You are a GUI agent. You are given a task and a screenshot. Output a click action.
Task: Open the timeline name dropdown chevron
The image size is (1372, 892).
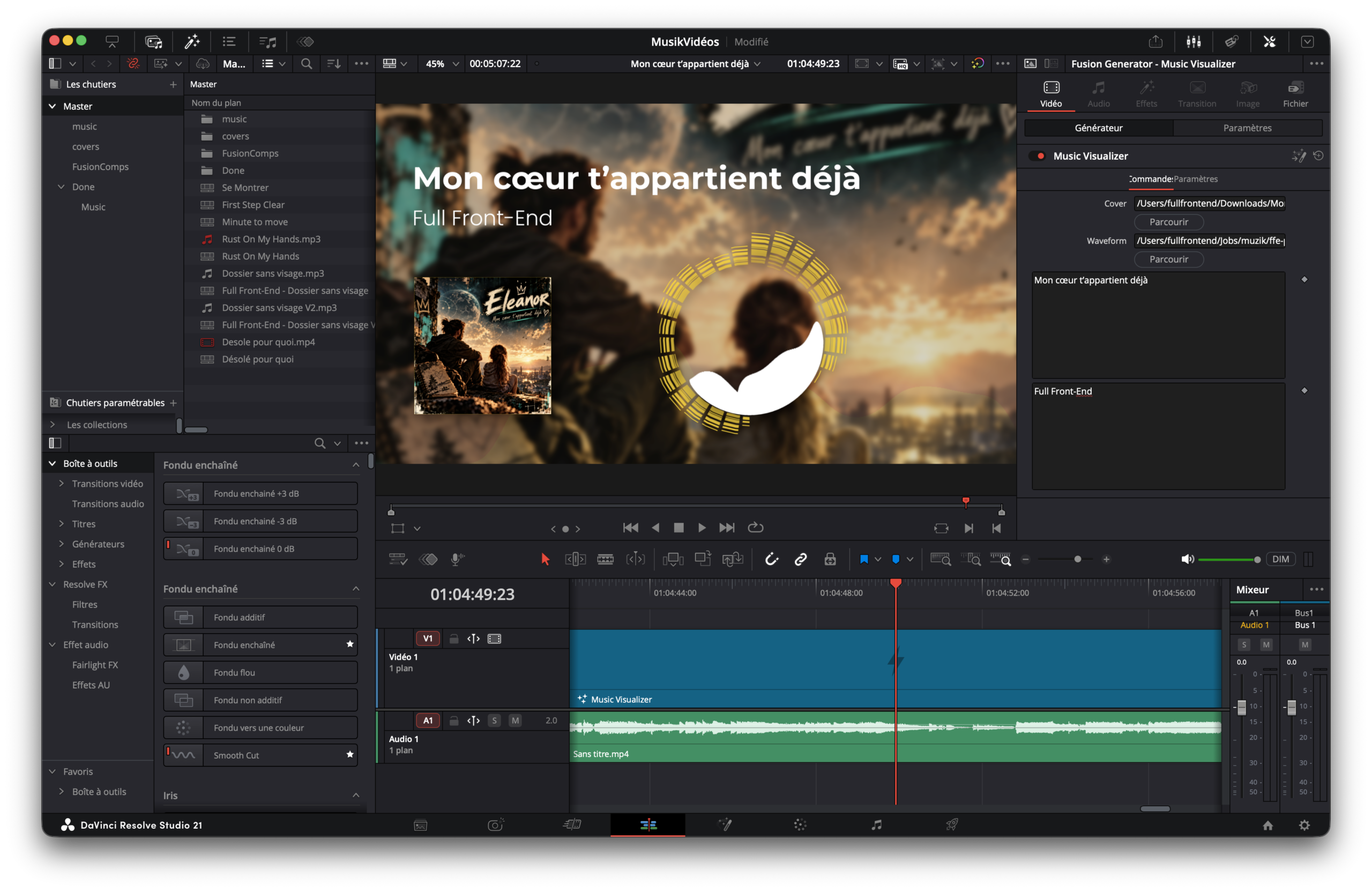(757, 63)
